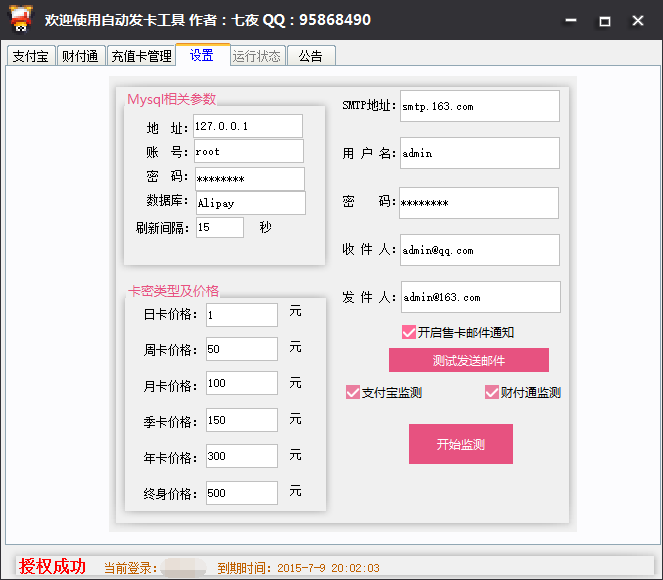Click the 季卡价格 field showing 150
Viewport: 663px width, 580px height.
242,420
